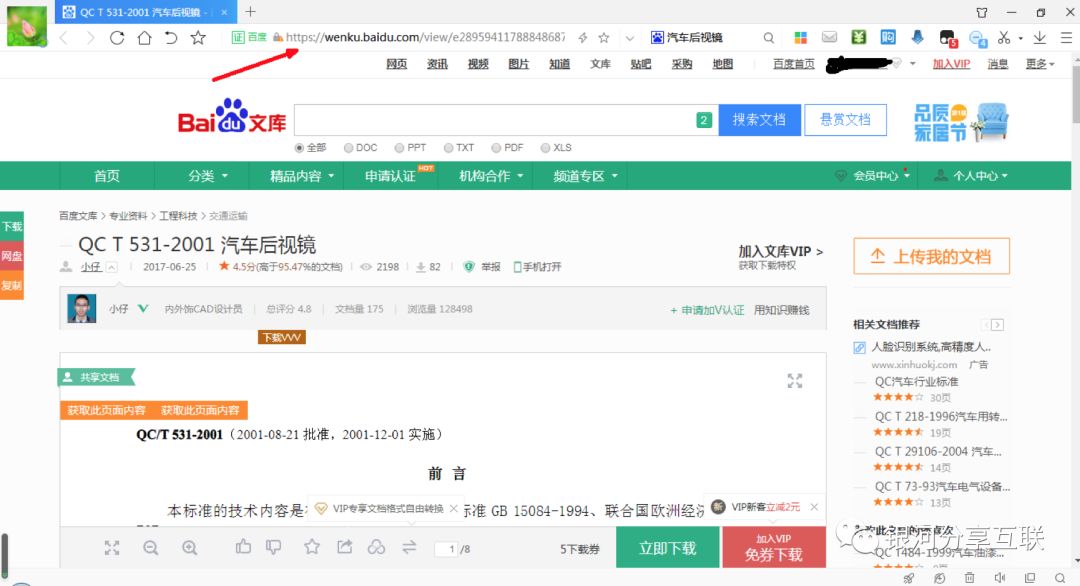This screenshot has width=1080, height=586.
Task: Expand the 机构合作 dropdown menu
Action: (491, 176)
